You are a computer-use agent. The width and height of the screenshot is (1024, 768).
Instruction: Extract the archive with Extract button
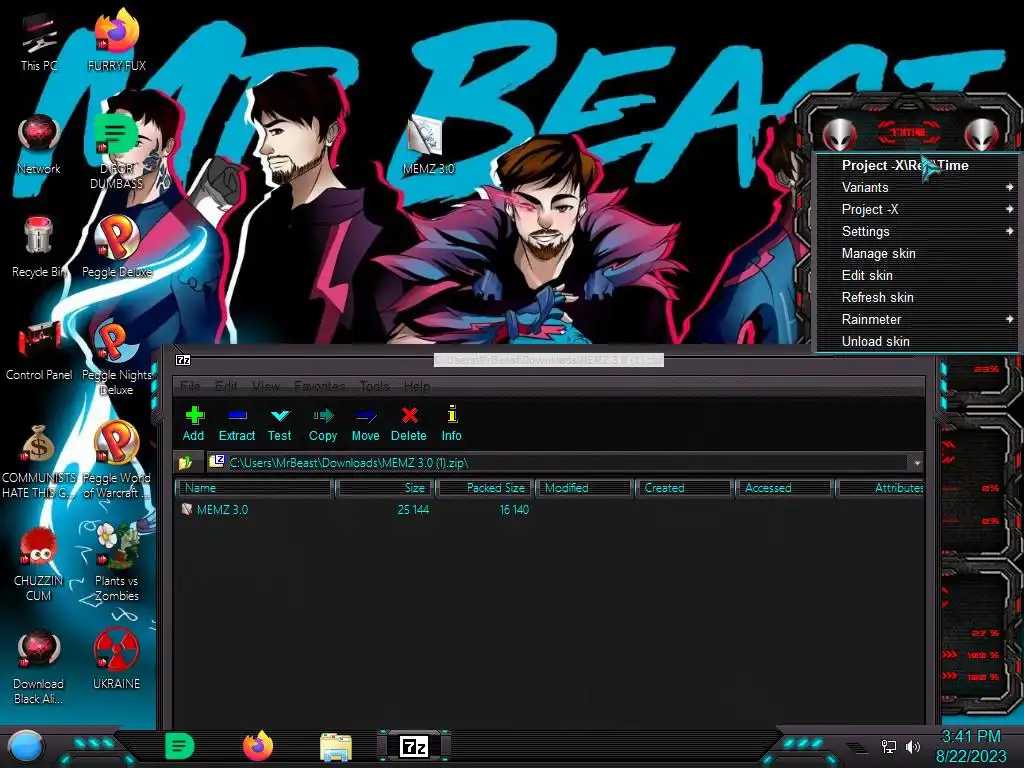tap(236, 423)
